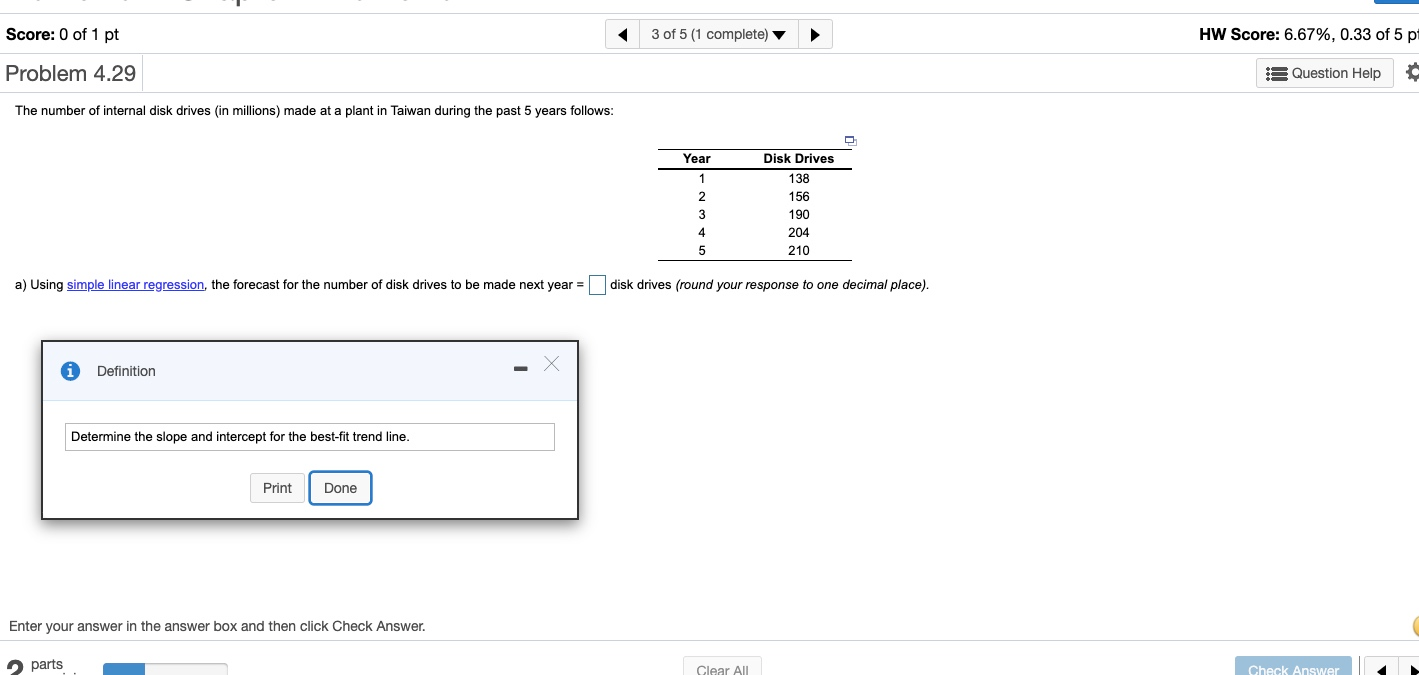The width and height of the screenshot is (1419, 675).
Task: Select the Disk Drives value 156
Action: 799,197
